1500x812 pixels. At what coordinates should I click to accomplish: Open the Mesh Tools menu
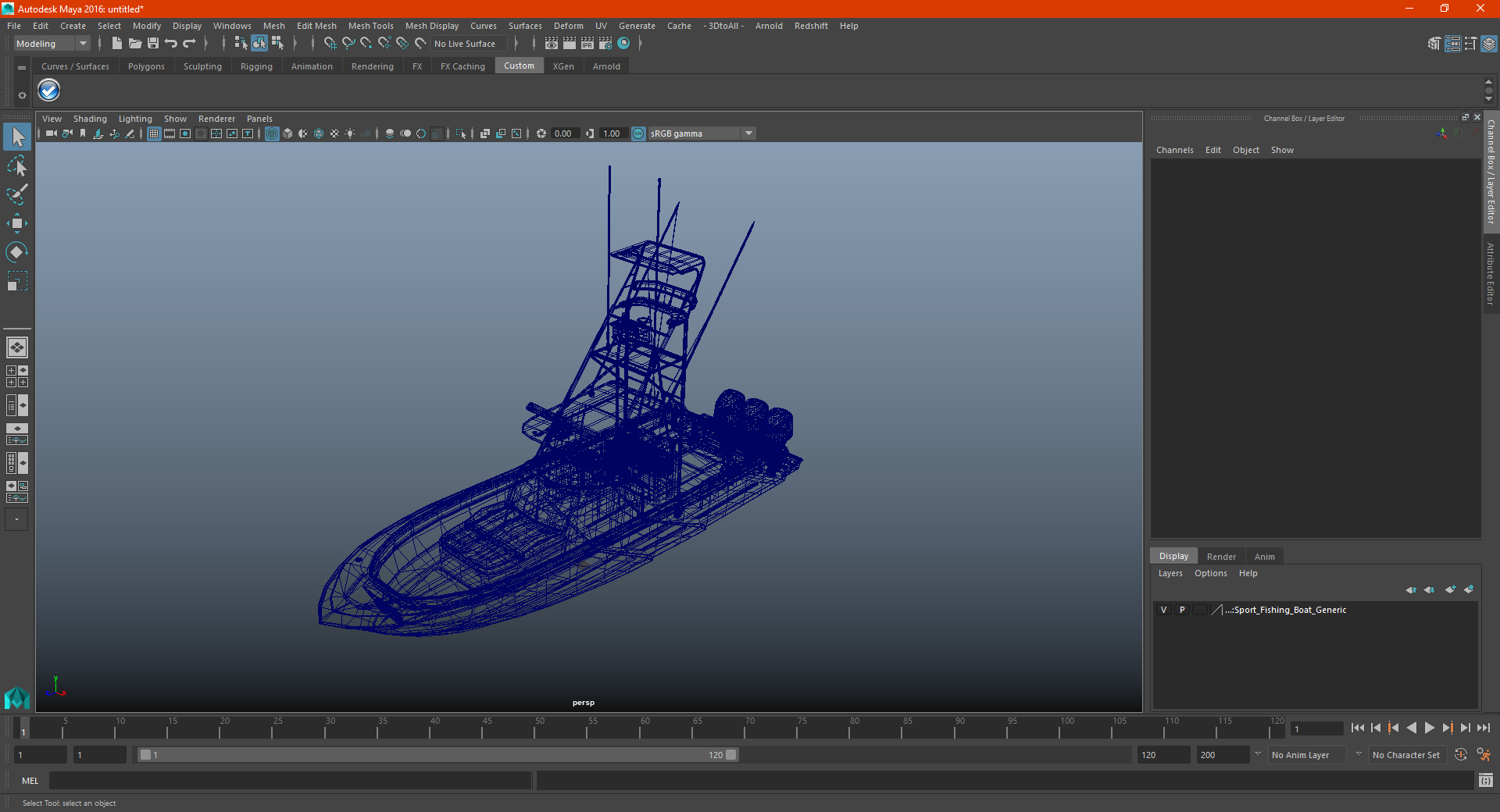click(x=370, y=26)
